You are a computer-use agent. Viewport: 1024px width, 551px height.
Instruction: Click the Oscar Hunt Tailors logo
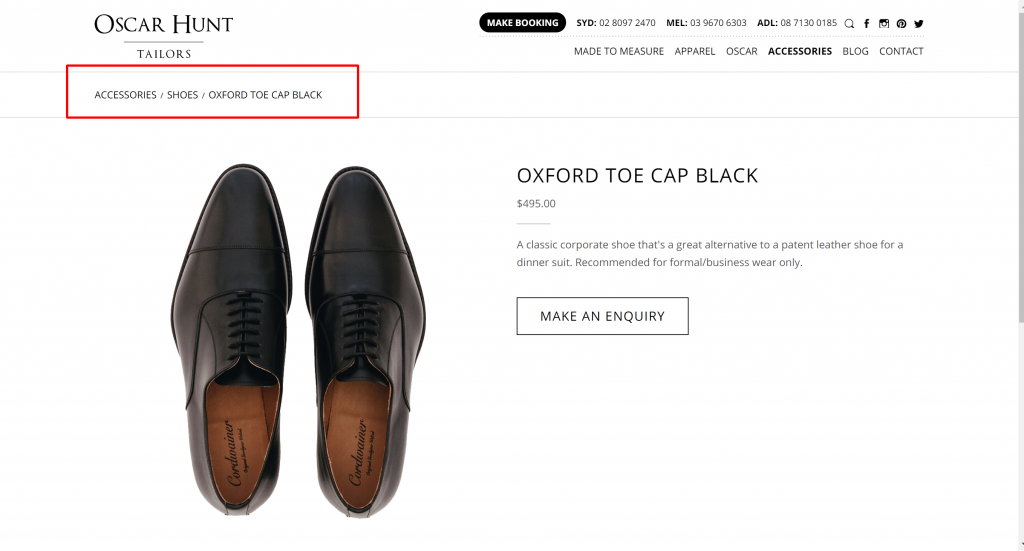coord(163,35)
